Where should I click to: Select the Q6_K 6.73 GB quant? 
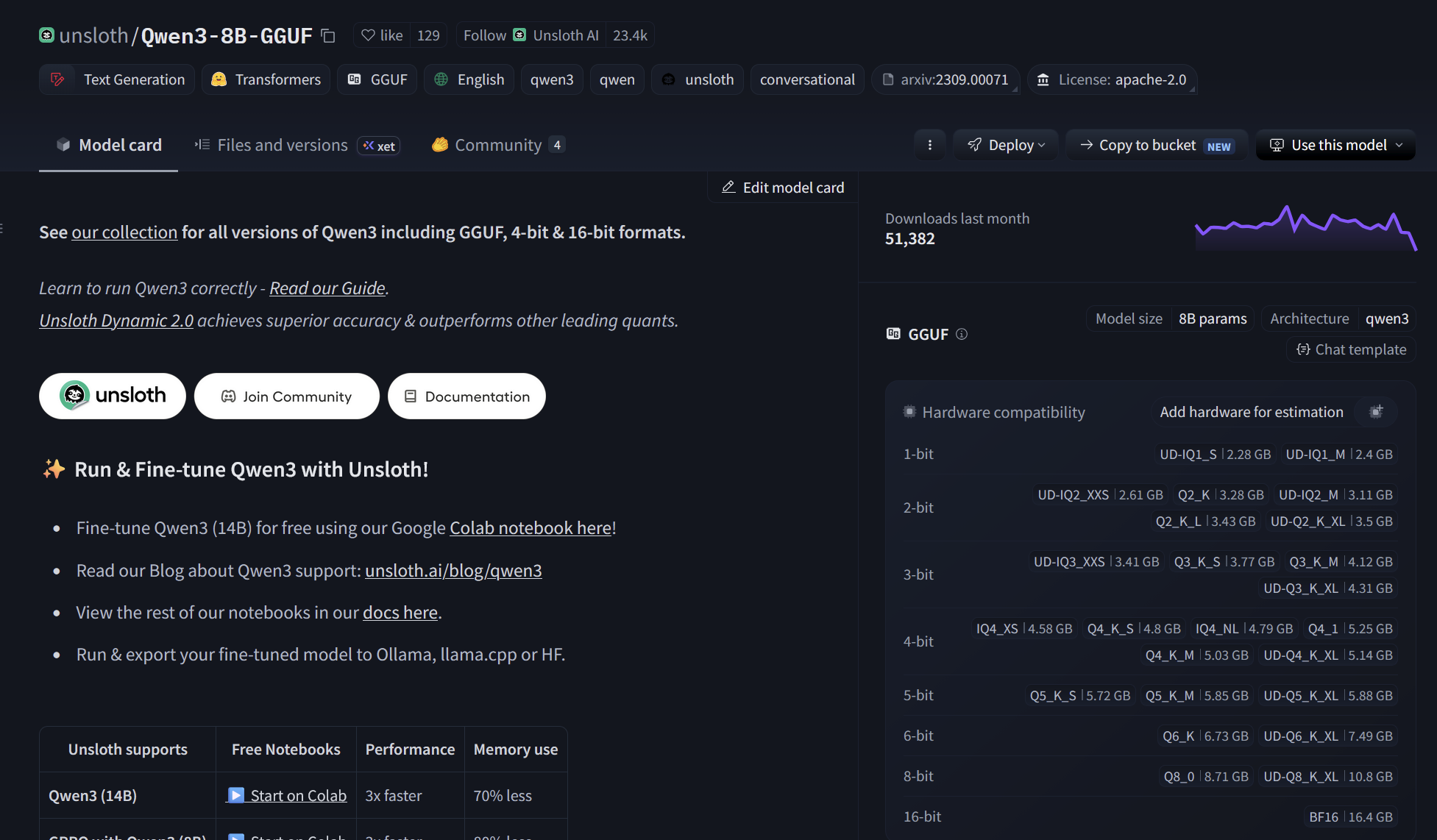(x=1205, y=736)
